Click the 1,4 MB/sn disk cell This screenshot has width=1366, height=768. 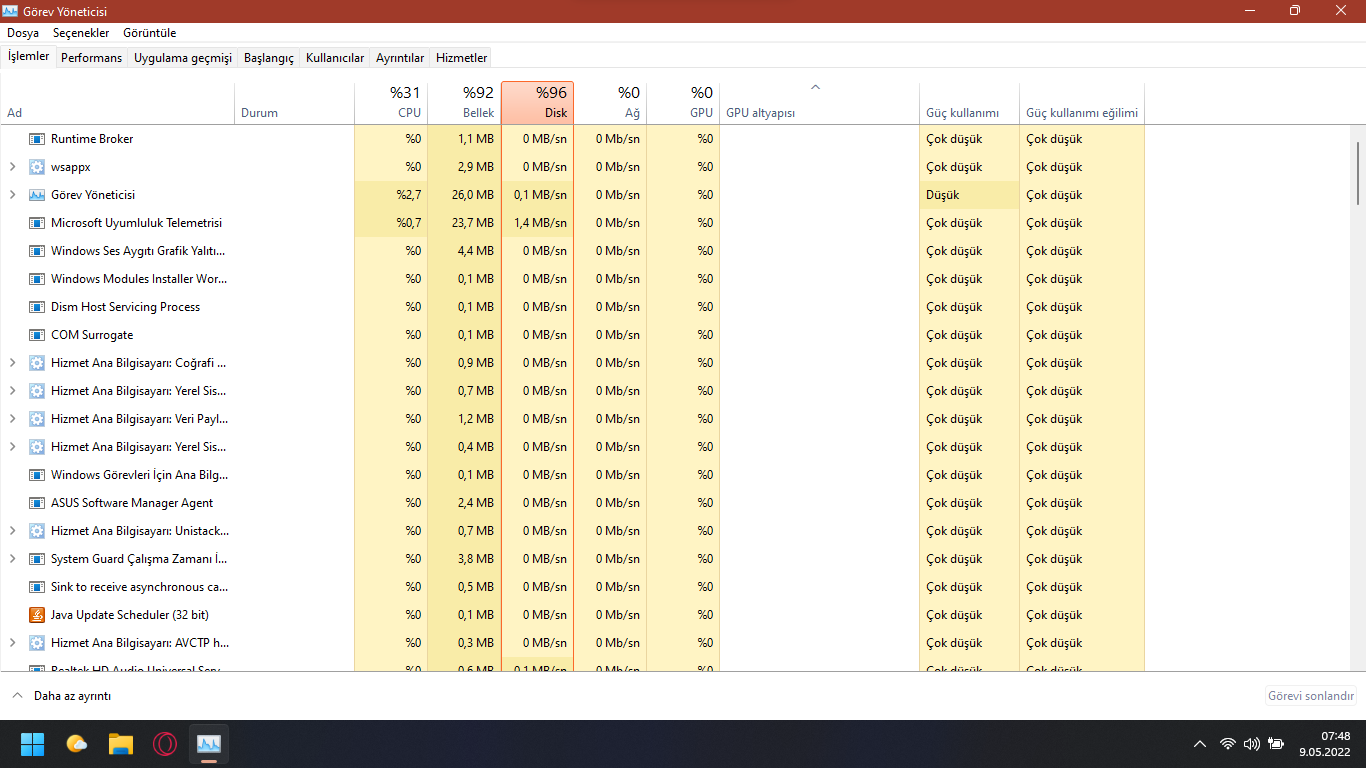[x=537, y=223]
